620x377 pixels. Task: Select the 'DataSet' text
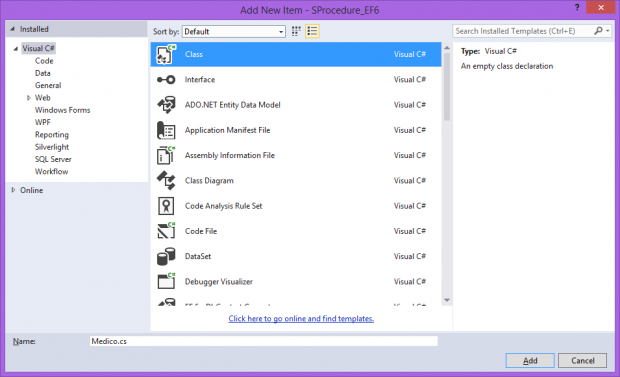[x=198, y=256]
